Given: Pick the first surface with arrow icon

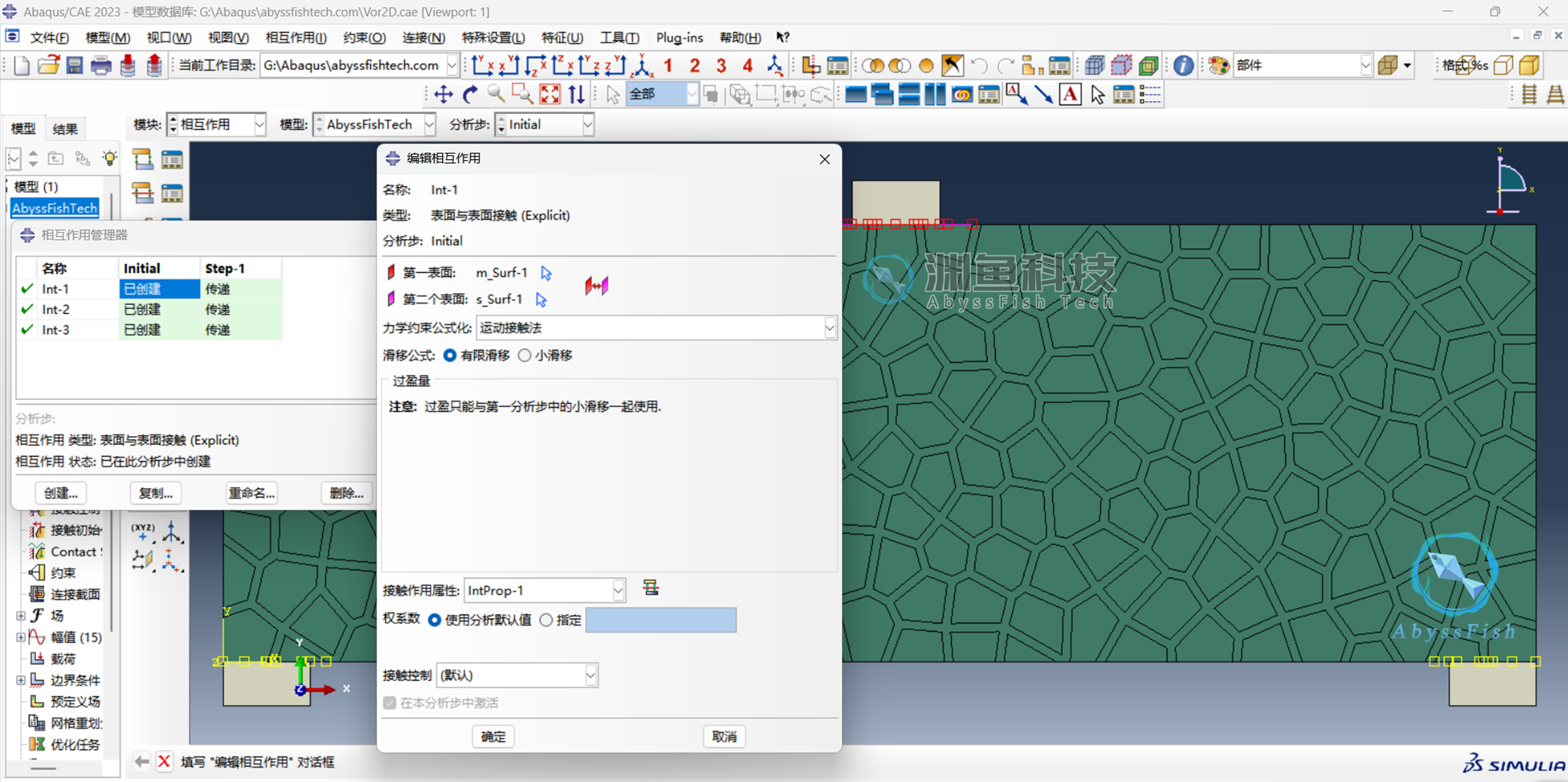Looking at the screenshot, I should pos(546,273).
